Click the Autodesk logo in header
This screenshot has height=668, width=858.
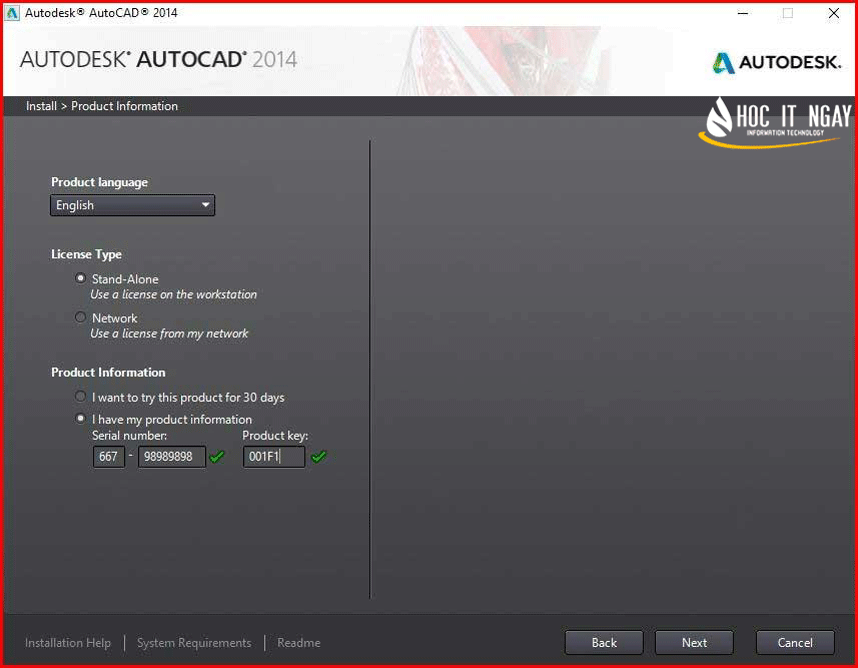[776, 62]
